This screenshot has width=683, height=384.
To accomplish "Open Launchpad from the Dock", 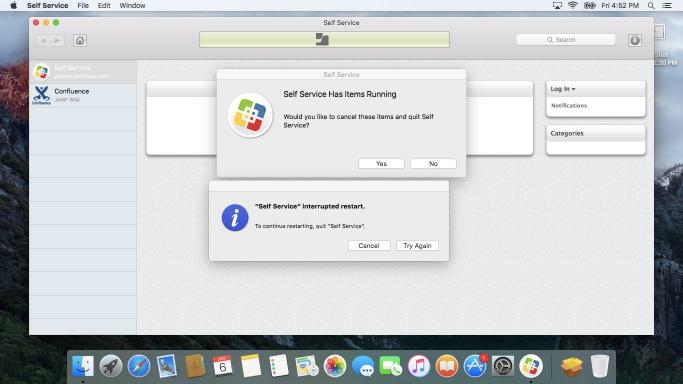I will 111,366.
